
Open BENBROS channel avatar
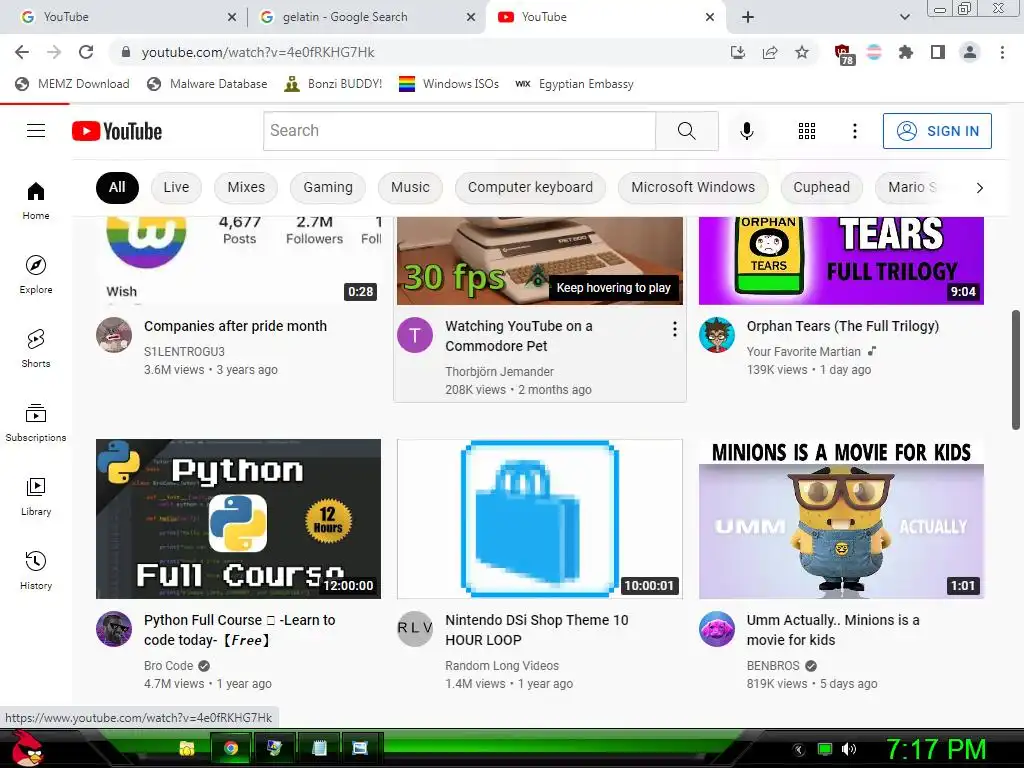(716, 629)
